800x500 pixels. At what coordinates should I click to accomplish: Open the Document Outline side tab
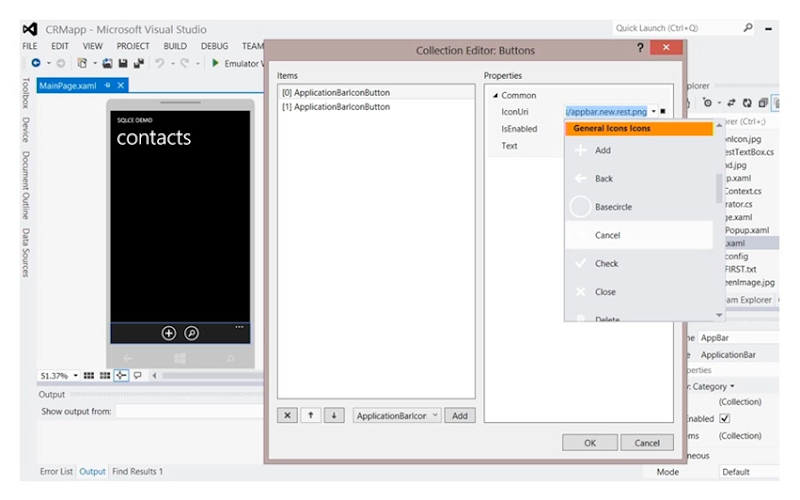[x=26, y=185]
